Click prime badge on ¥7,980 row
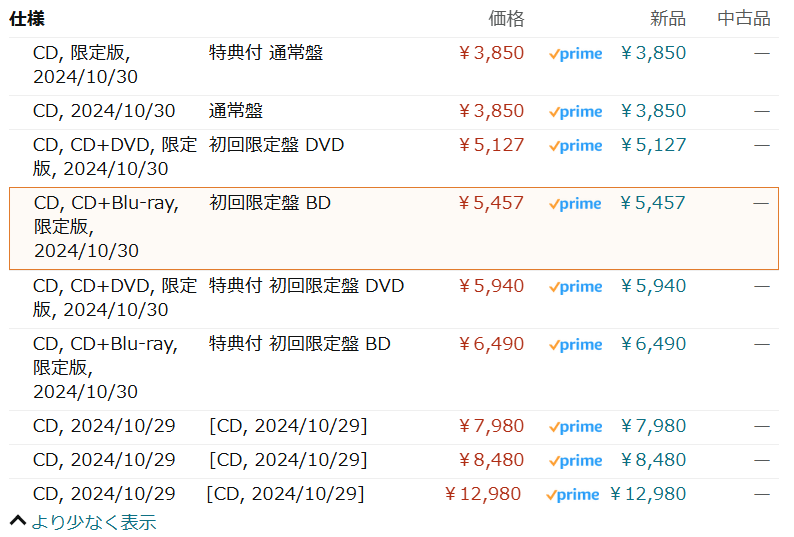The height and width of the screenshot is (537, 794). 575,427
